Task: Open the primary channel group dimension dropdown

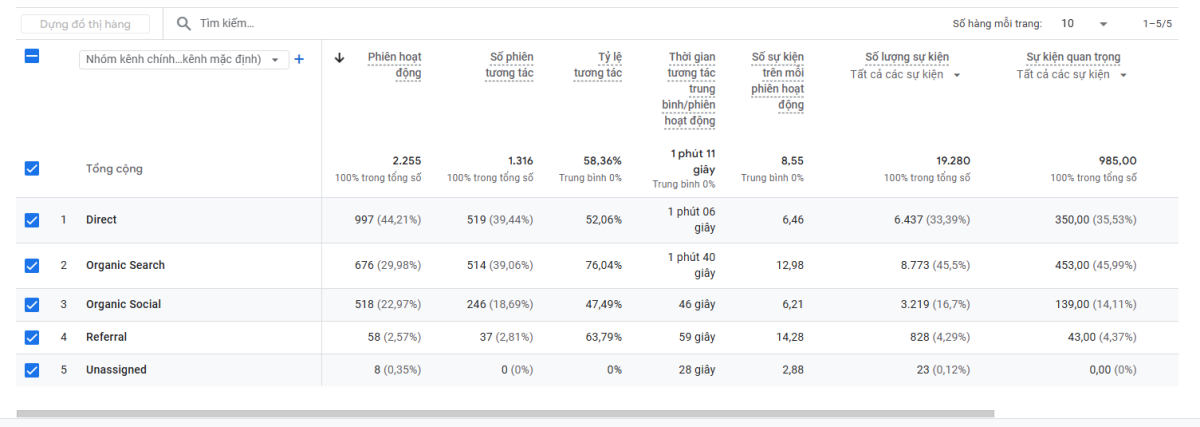Action: point(184,59)
